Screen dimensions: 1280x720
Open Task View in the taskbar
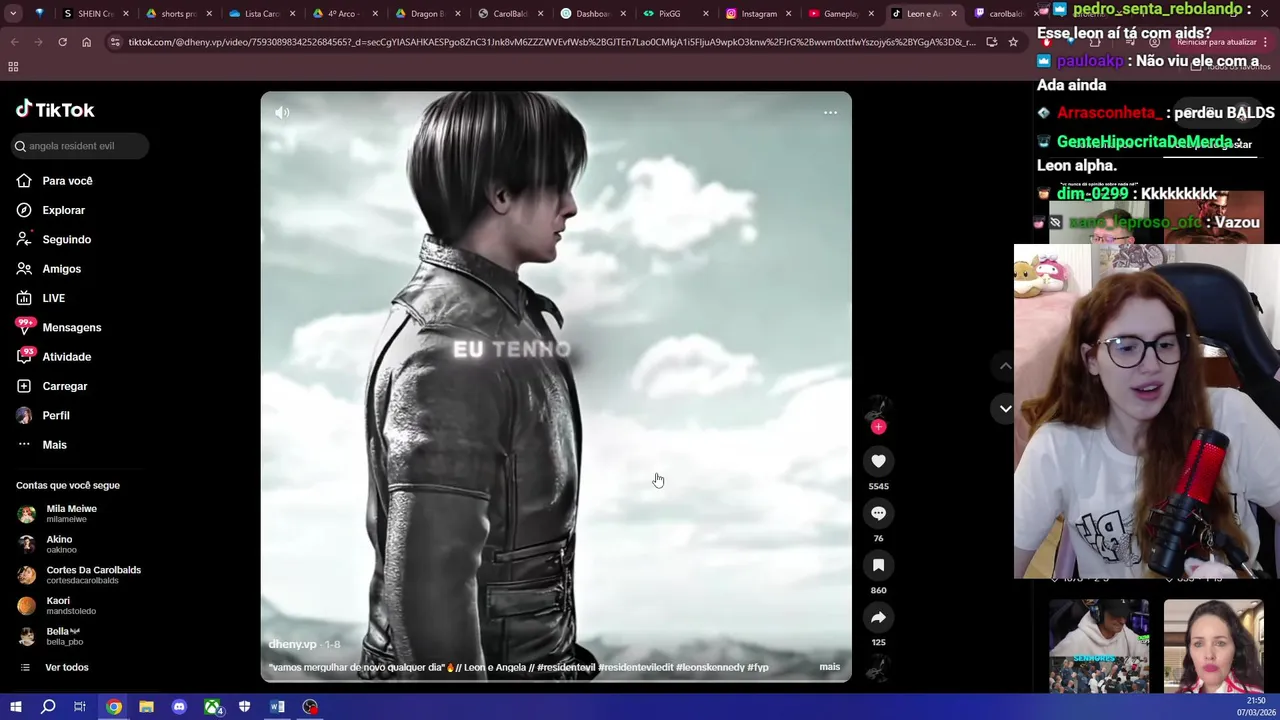coord(80,707)
